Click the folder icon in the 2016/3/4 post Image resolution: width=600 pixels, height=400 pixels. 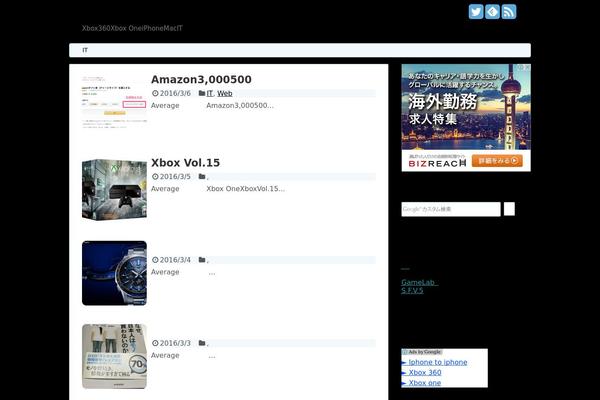(202, 260)
